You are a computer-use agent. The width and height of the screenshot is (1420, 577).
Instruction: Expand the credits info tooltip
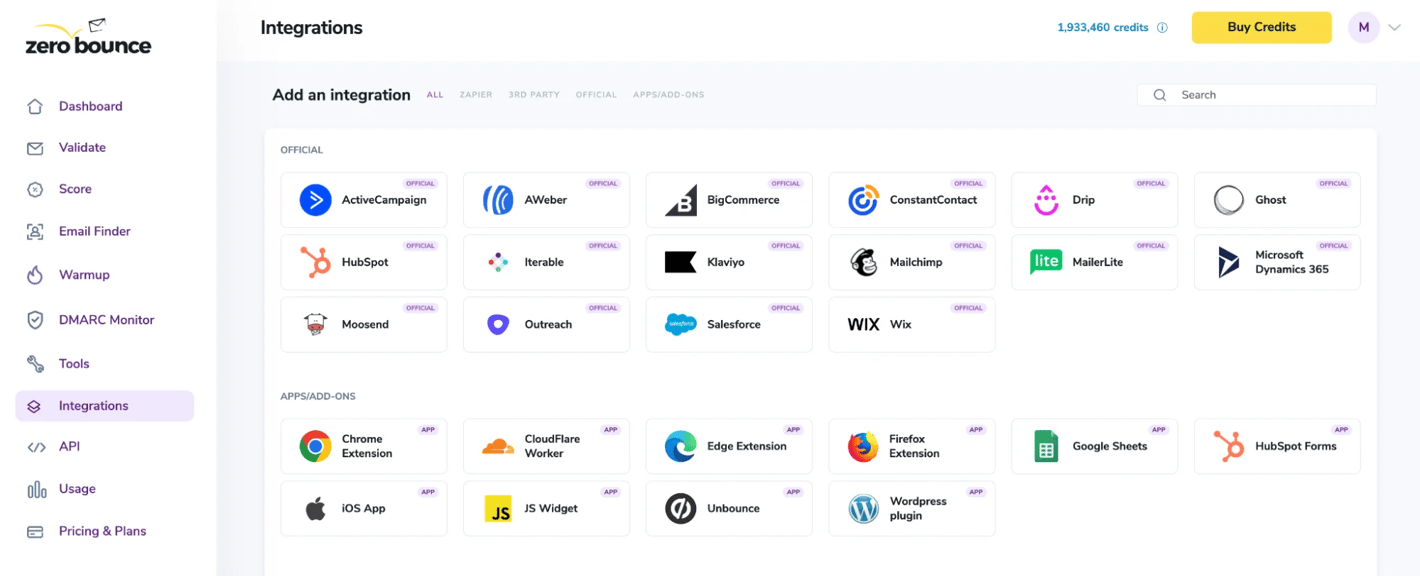1162,27
